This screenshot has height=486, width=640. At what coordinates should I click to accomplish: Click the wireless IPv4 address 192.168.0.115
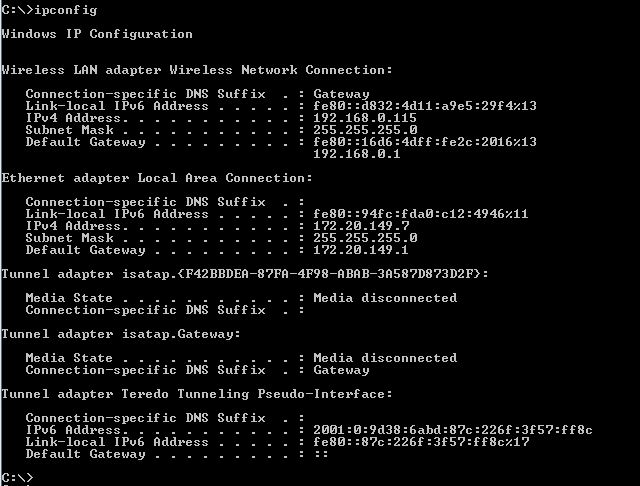(x=365, y=117)
